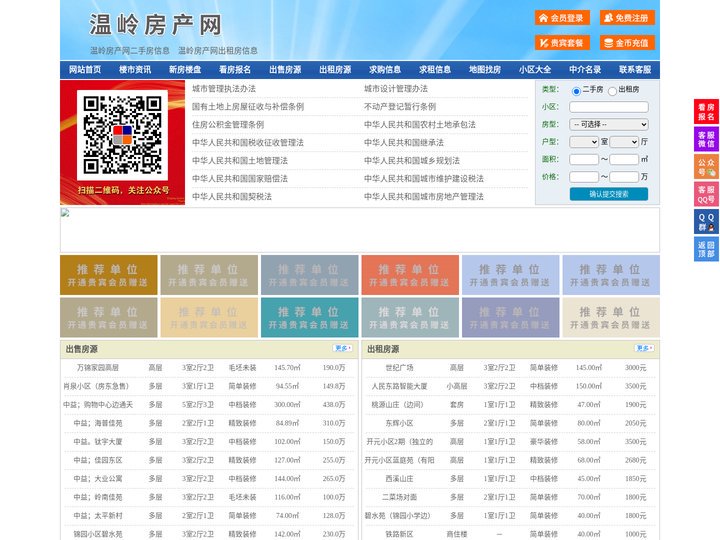This screenshot has width=720, height=540.
Task: Click the 确认提交搜索 search button
Action: (x=609, y=194)
